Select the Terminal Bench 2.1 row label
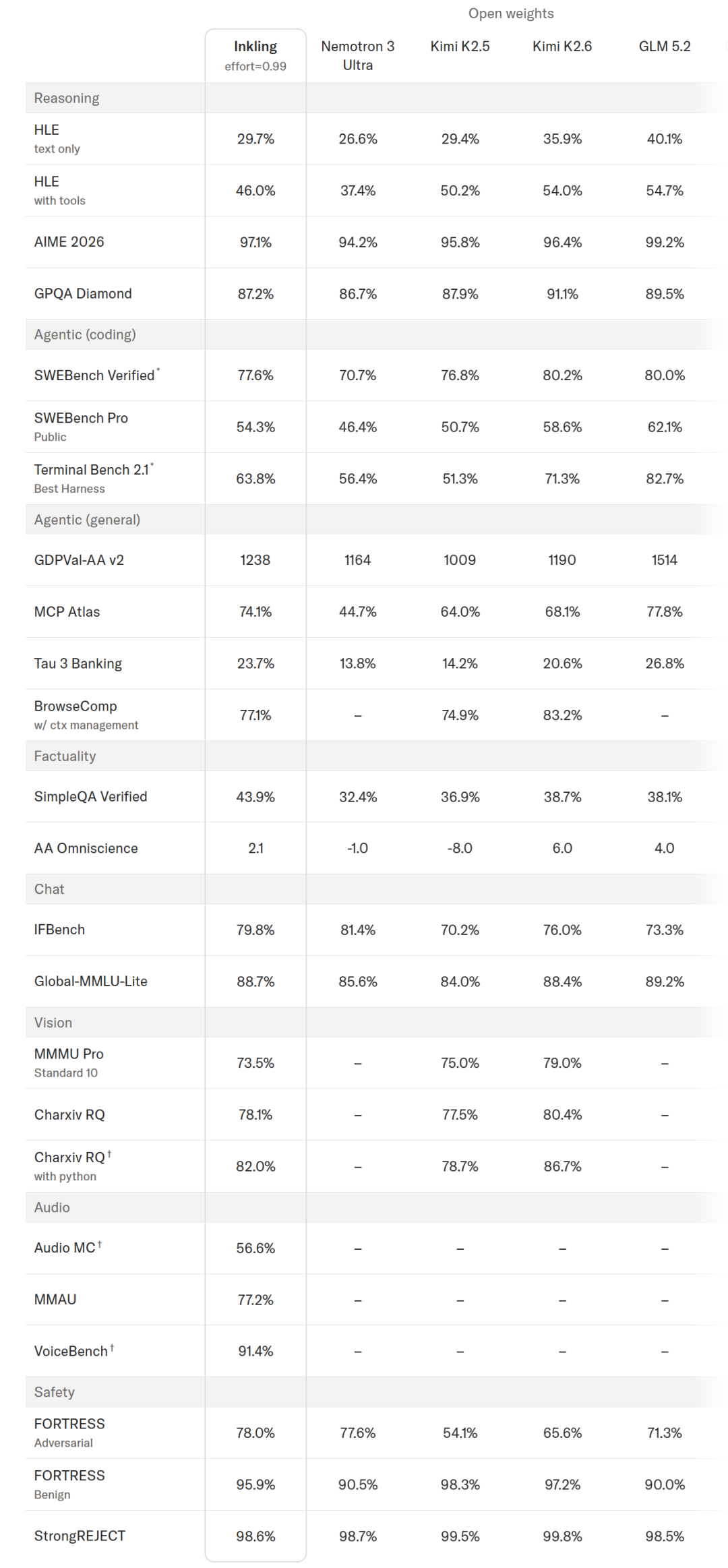Screen dimensions: 728x1568 94,478
